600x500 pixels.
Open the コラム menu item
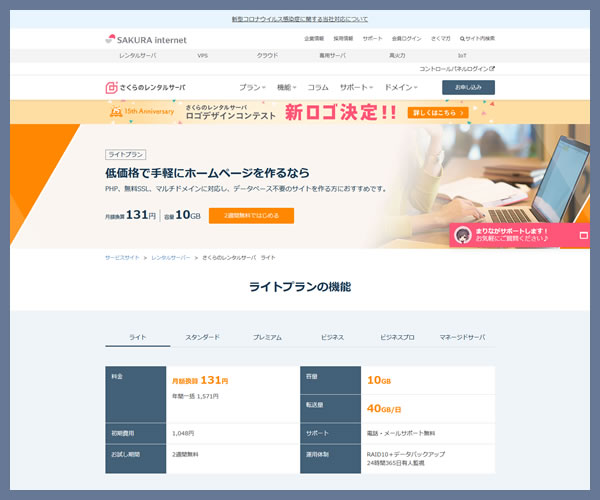(318, 88)
